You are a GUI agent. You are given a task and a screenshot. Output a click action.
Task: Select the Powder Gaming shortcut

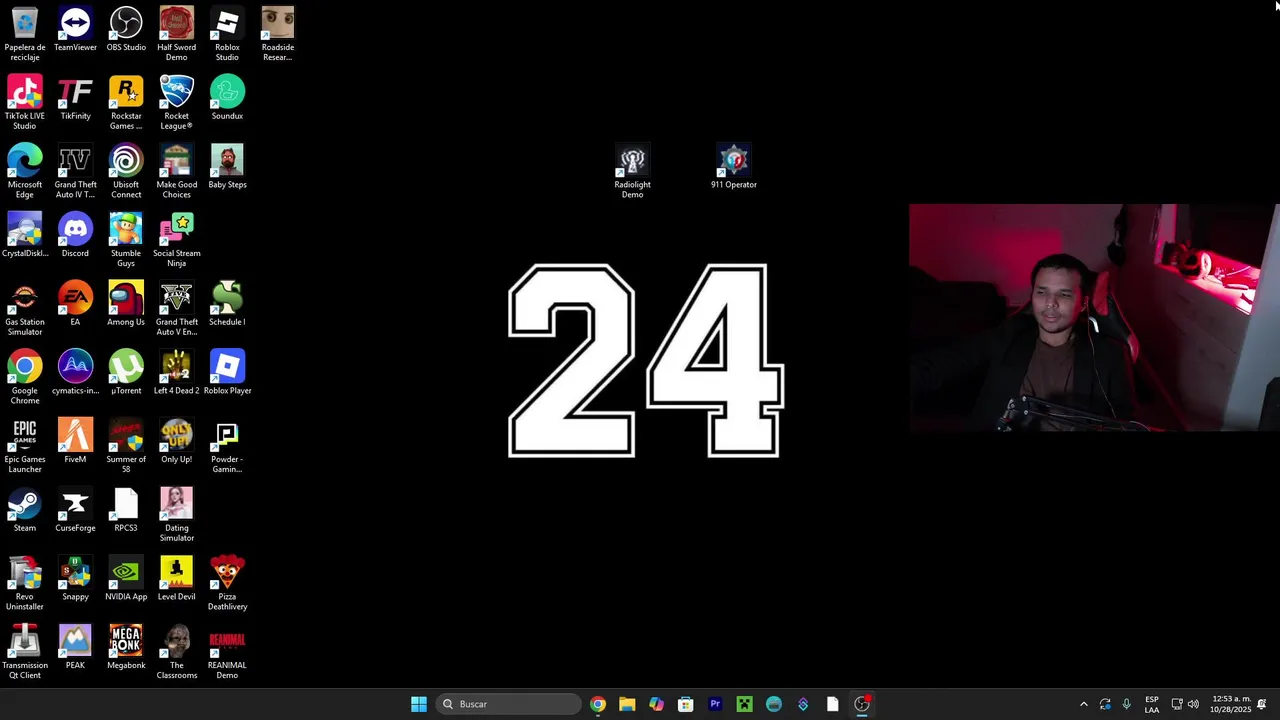[227, 446]
